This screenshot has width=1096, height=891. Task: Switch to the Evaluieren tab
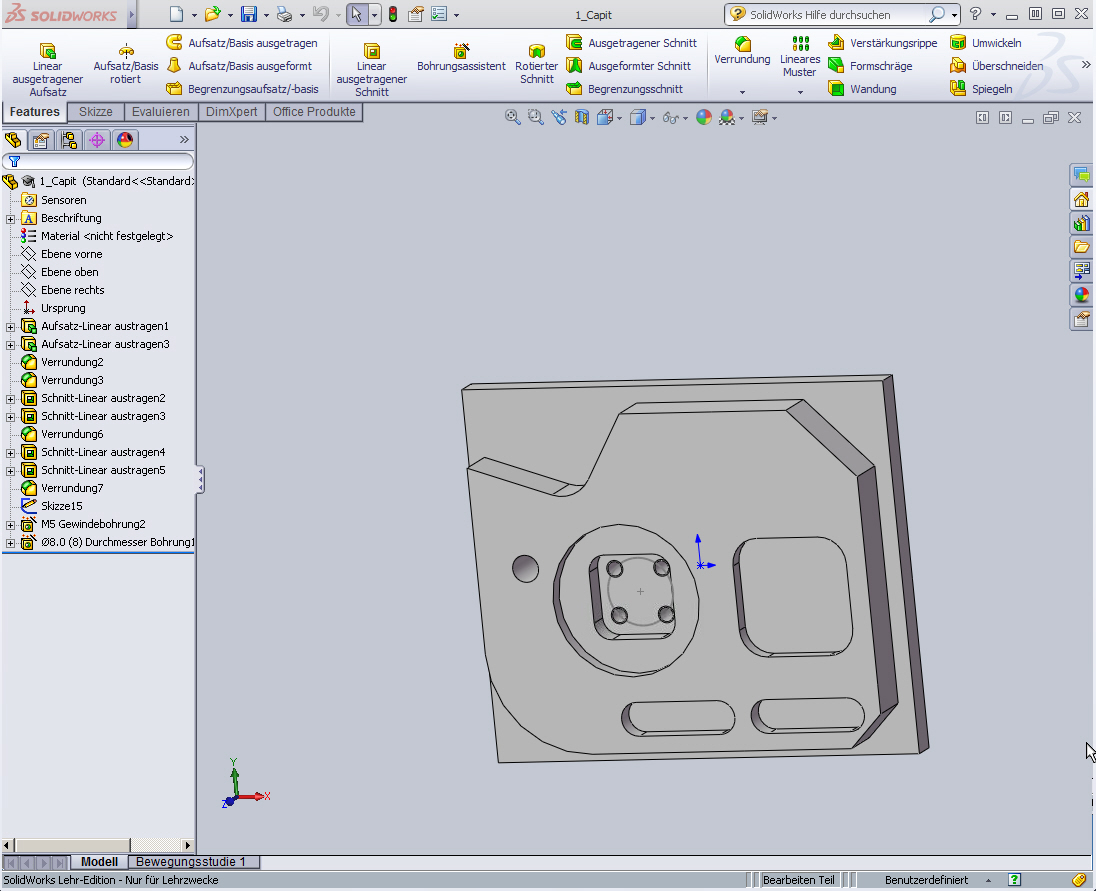161,112
